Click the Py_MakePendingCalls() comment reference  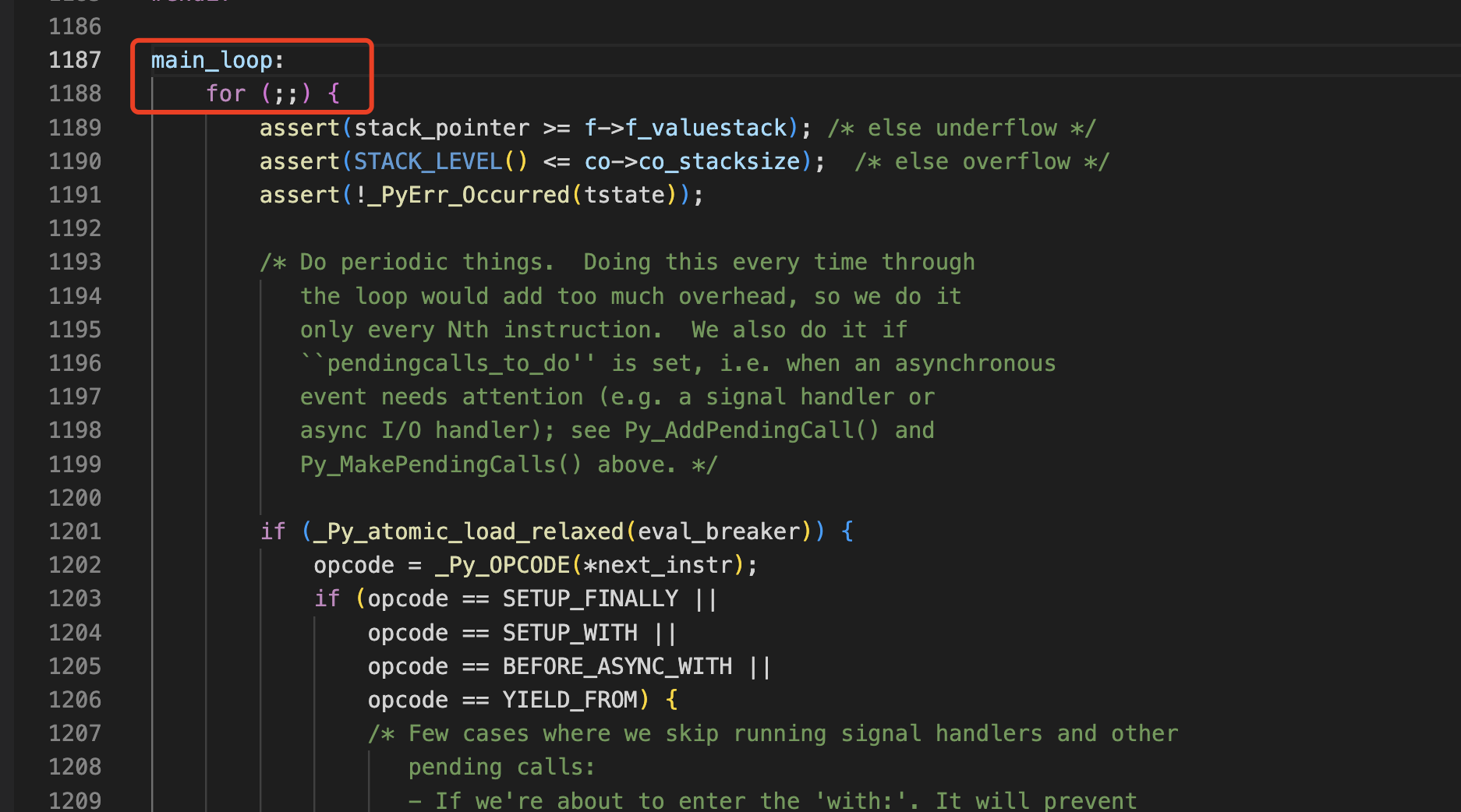point(440,464)
